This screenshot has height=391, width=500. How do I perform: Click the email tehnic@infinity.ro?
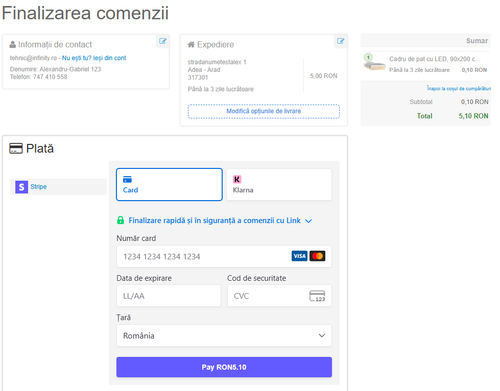pos(33,58)
